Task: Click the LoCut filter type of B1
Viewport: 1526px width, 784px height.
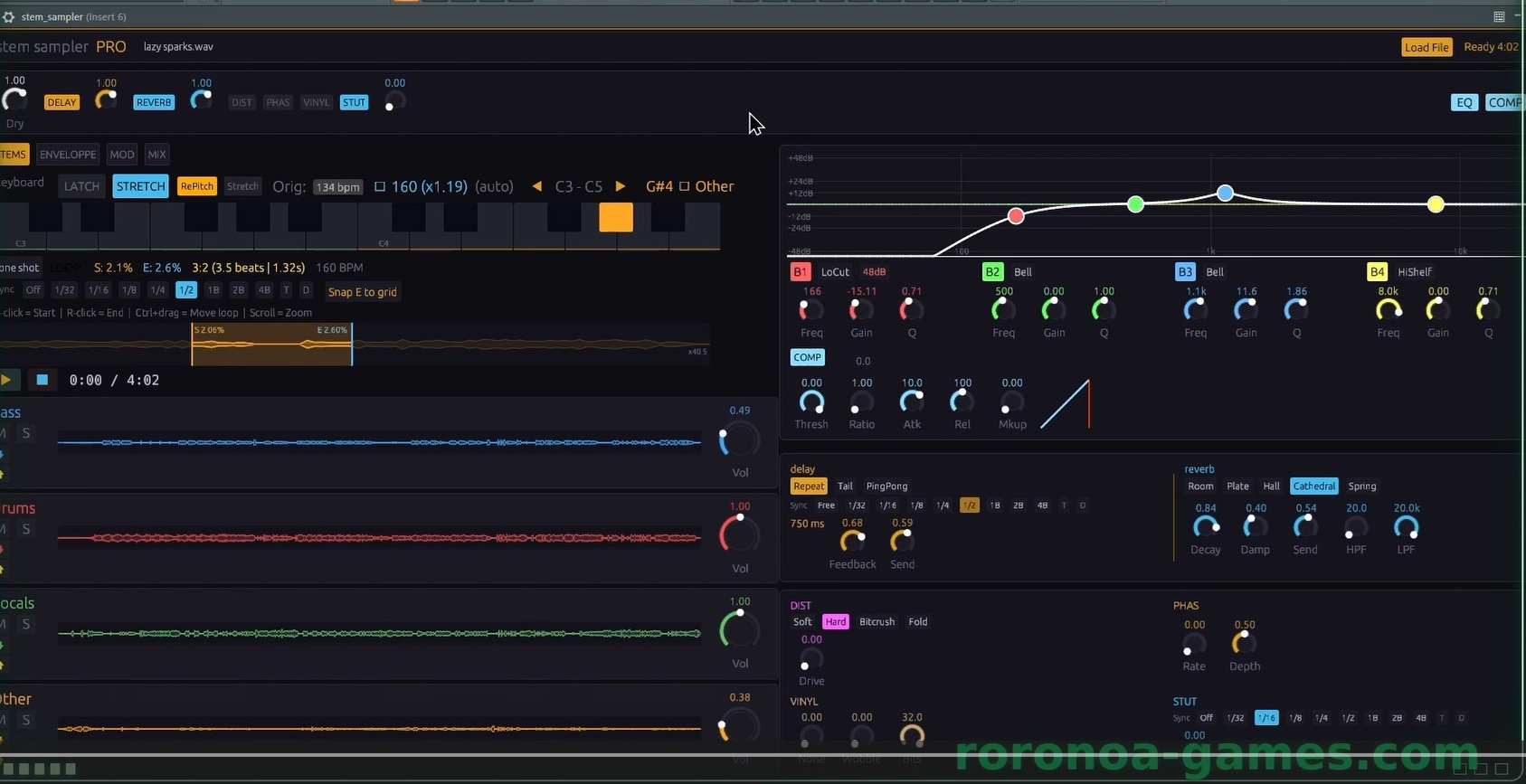Action: tap(835, 271)
